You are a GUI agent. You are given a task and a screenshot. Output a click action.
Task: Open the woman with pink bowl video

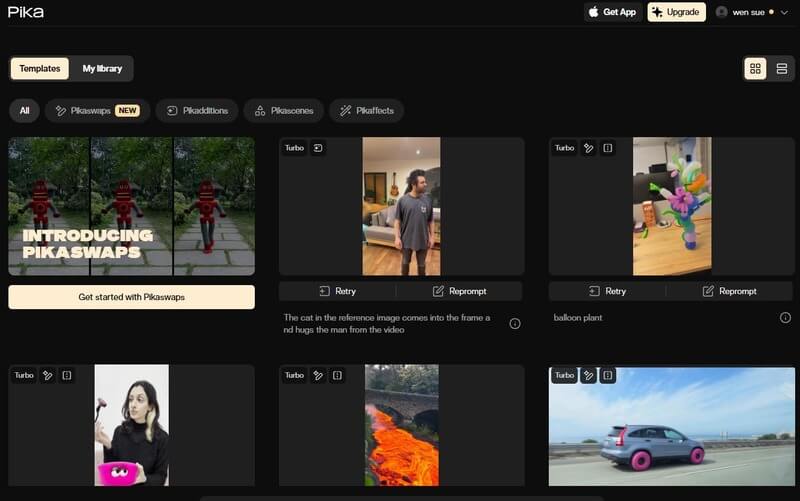click(x=132, y=425)
